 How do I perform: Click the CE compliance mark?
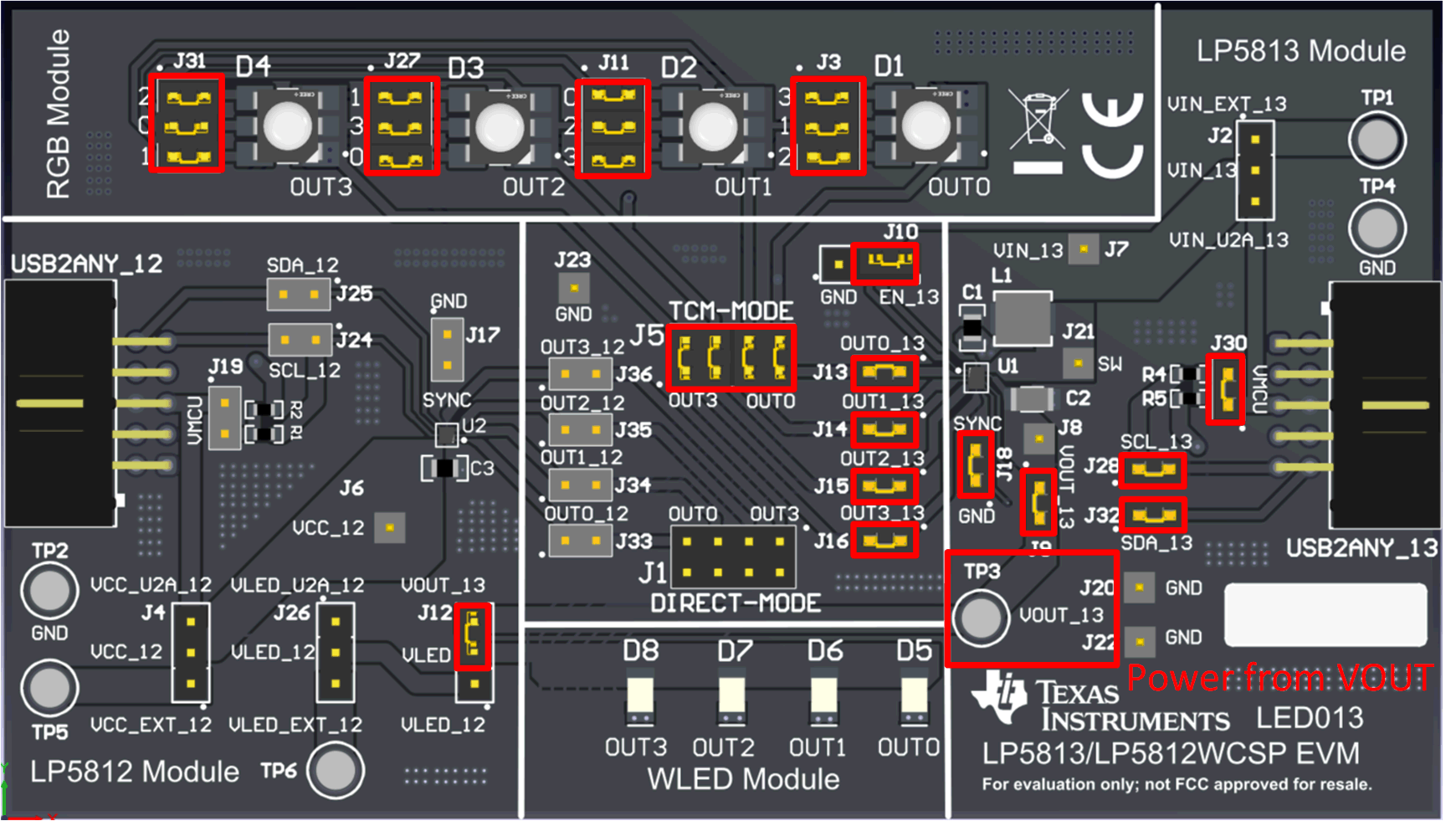click(1112, 135)
